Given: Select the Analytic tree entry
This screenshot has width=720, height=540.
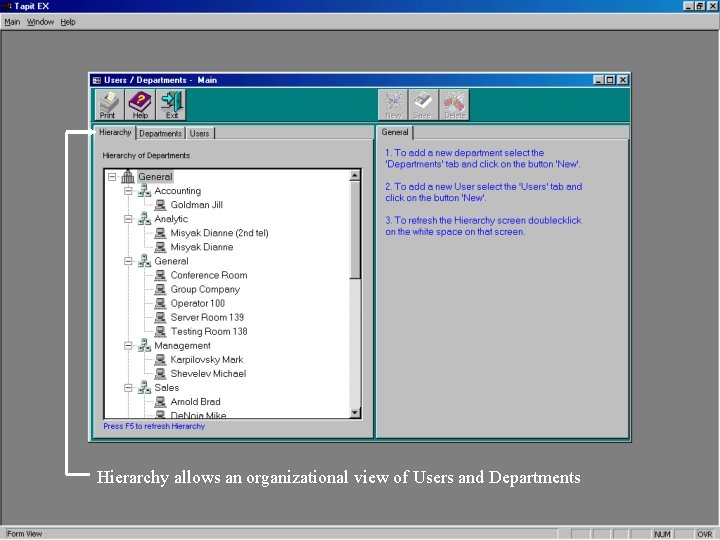Looking at the screenshot, I should tap(171, 219).
